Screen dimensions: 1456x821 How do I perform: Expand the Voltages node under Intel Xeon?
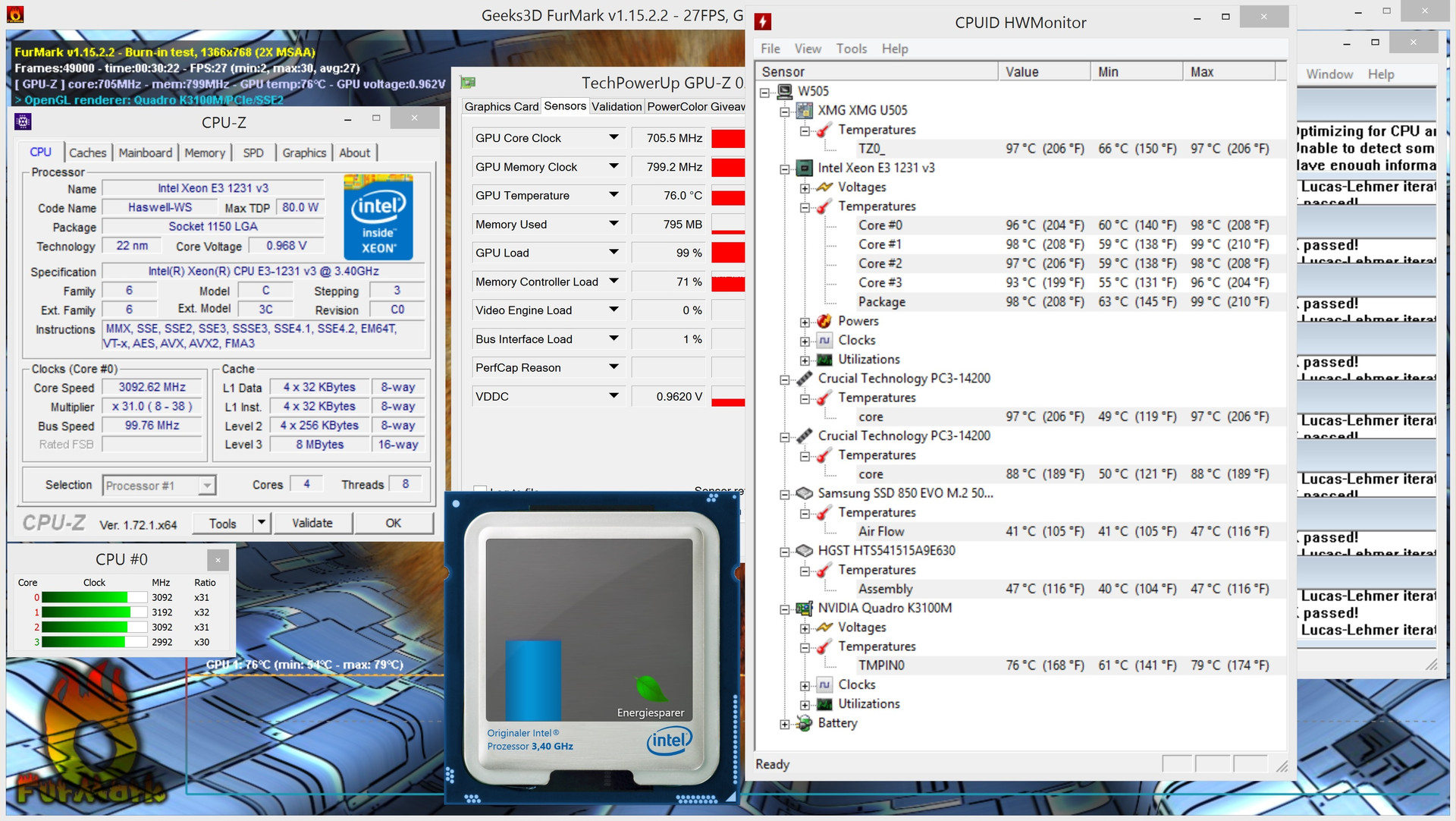point(805,187)
